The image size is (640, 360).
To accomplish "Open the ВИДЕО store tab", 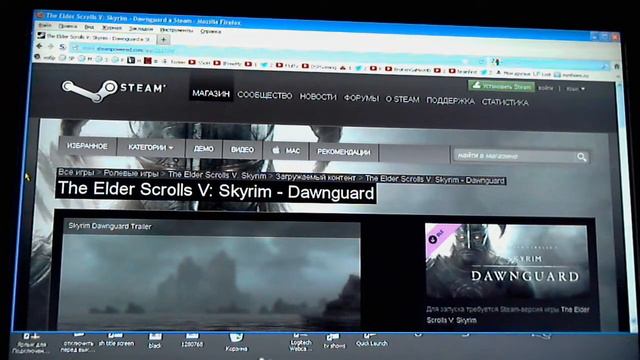I will click(242, 150).
